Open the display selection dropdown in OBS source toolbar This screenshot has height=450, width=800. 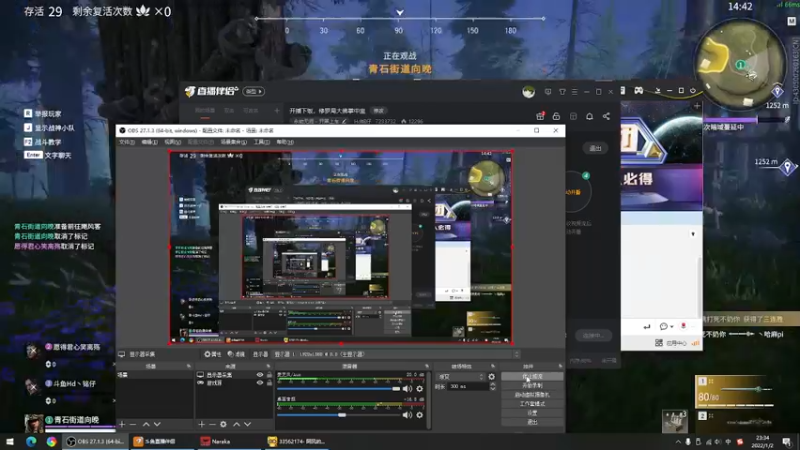tap(396, 354)
